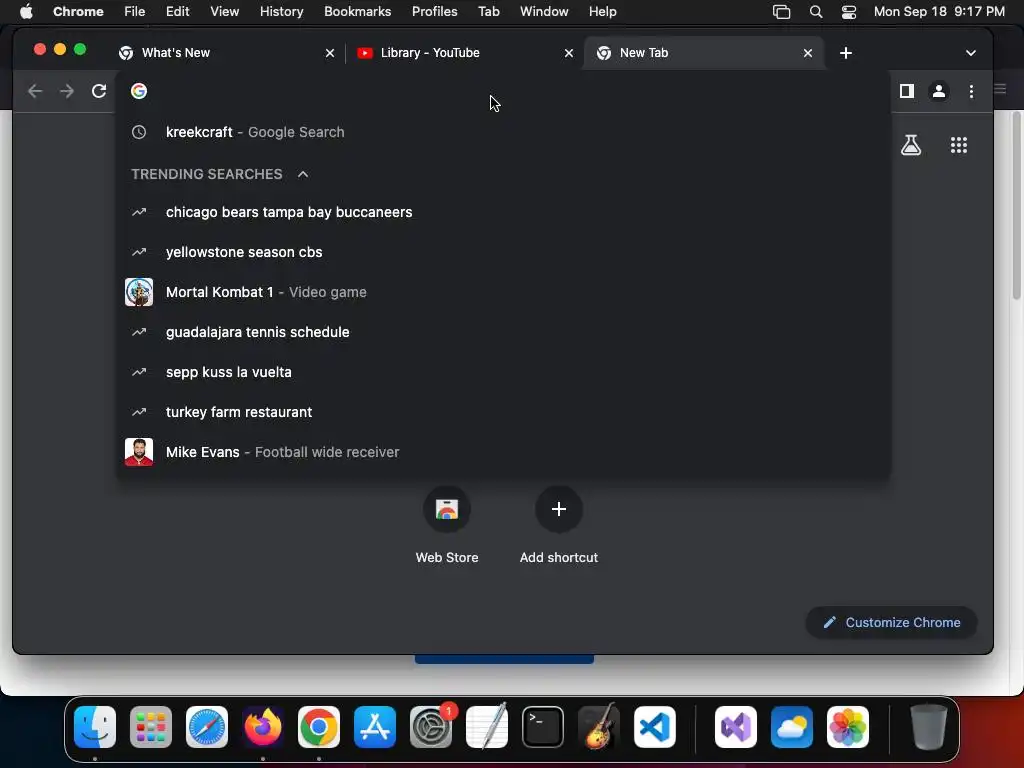
Task: Click the Chrome reload page icon
Action: pyautogui.click(x=99, y=91)
